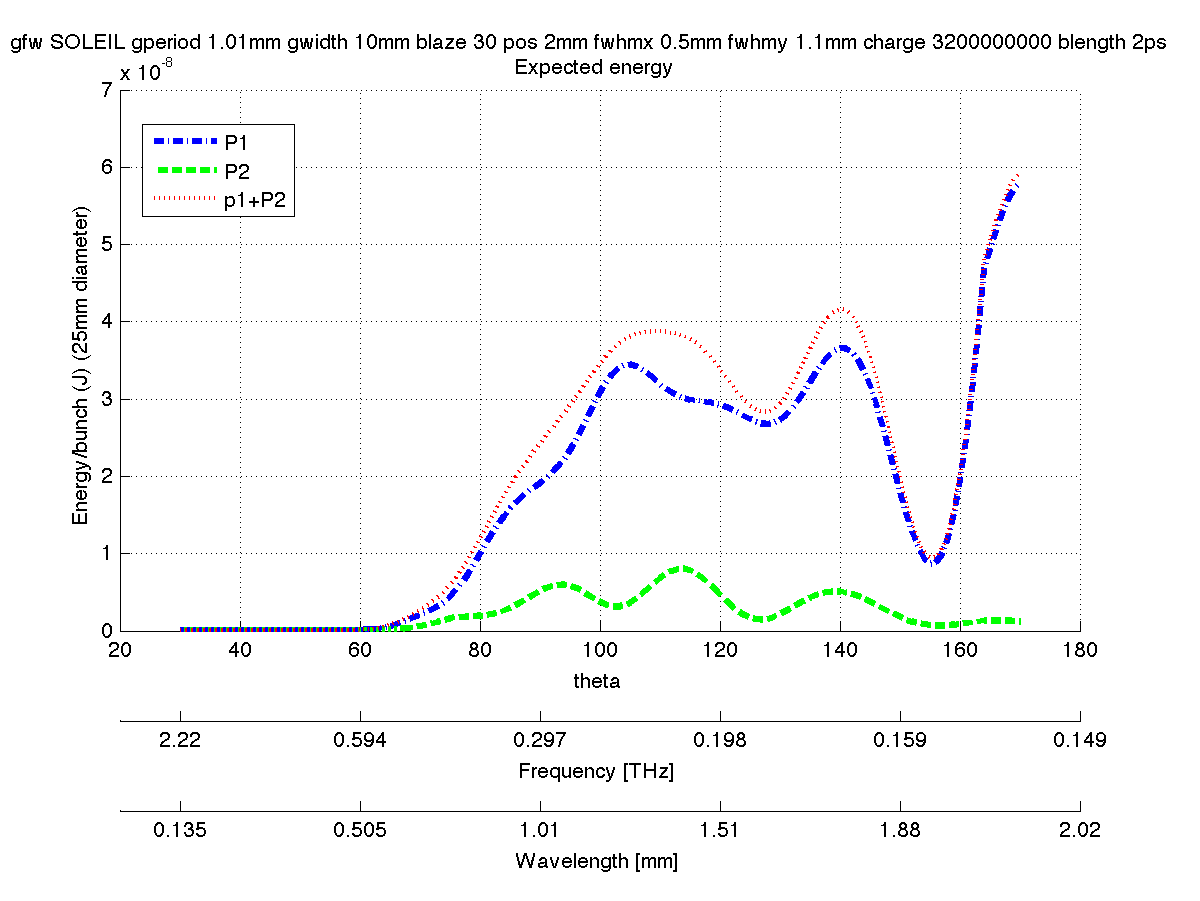This screenshot has height=901, width=1200.
Task: Click wavelength tick label 2.02
Action: (x=1080, y=830)
